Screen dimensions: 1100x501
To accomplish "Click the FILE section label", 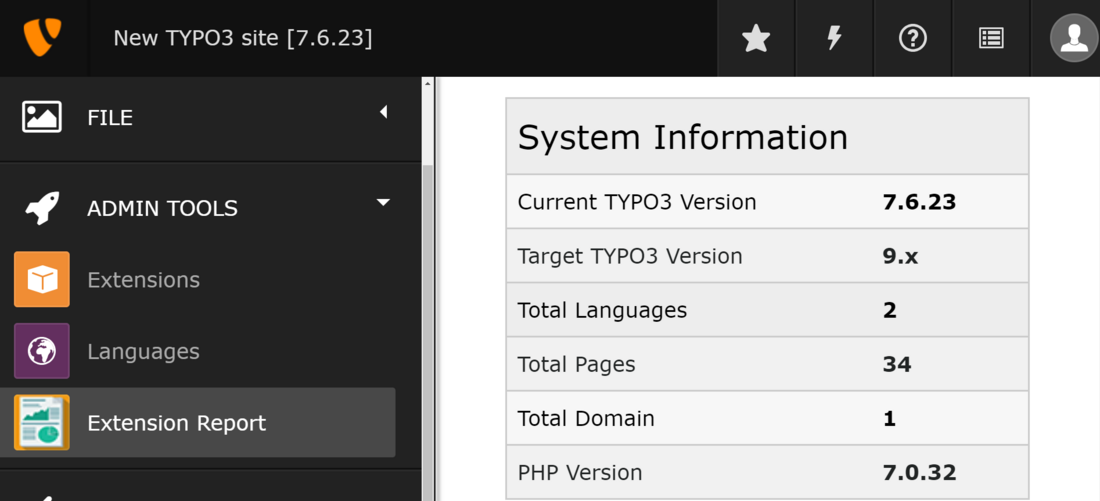I will coord(110,117).
